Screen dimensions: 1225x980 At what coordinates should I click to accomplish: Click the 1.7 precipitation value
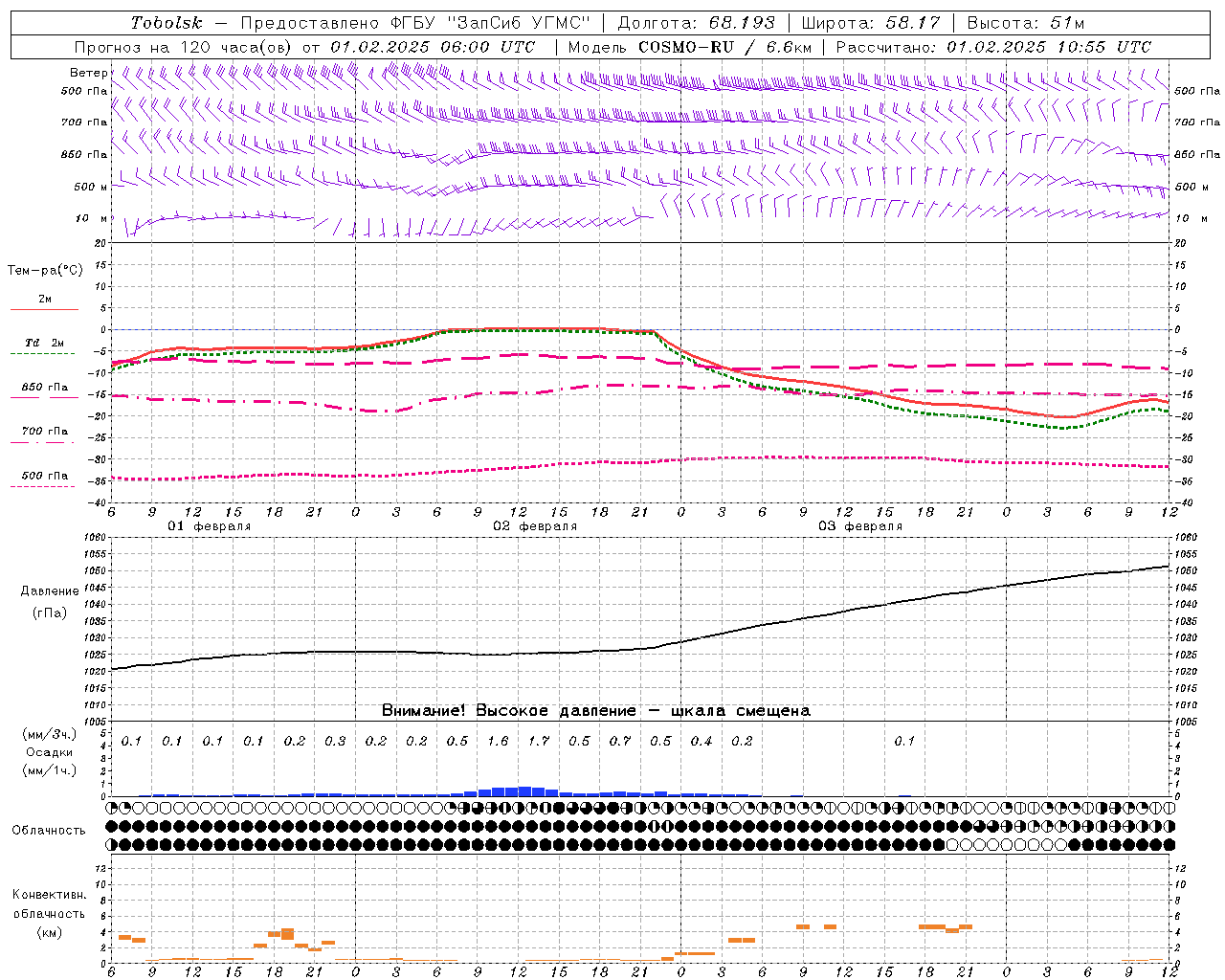pyautogui.click(x=539, y=741)
